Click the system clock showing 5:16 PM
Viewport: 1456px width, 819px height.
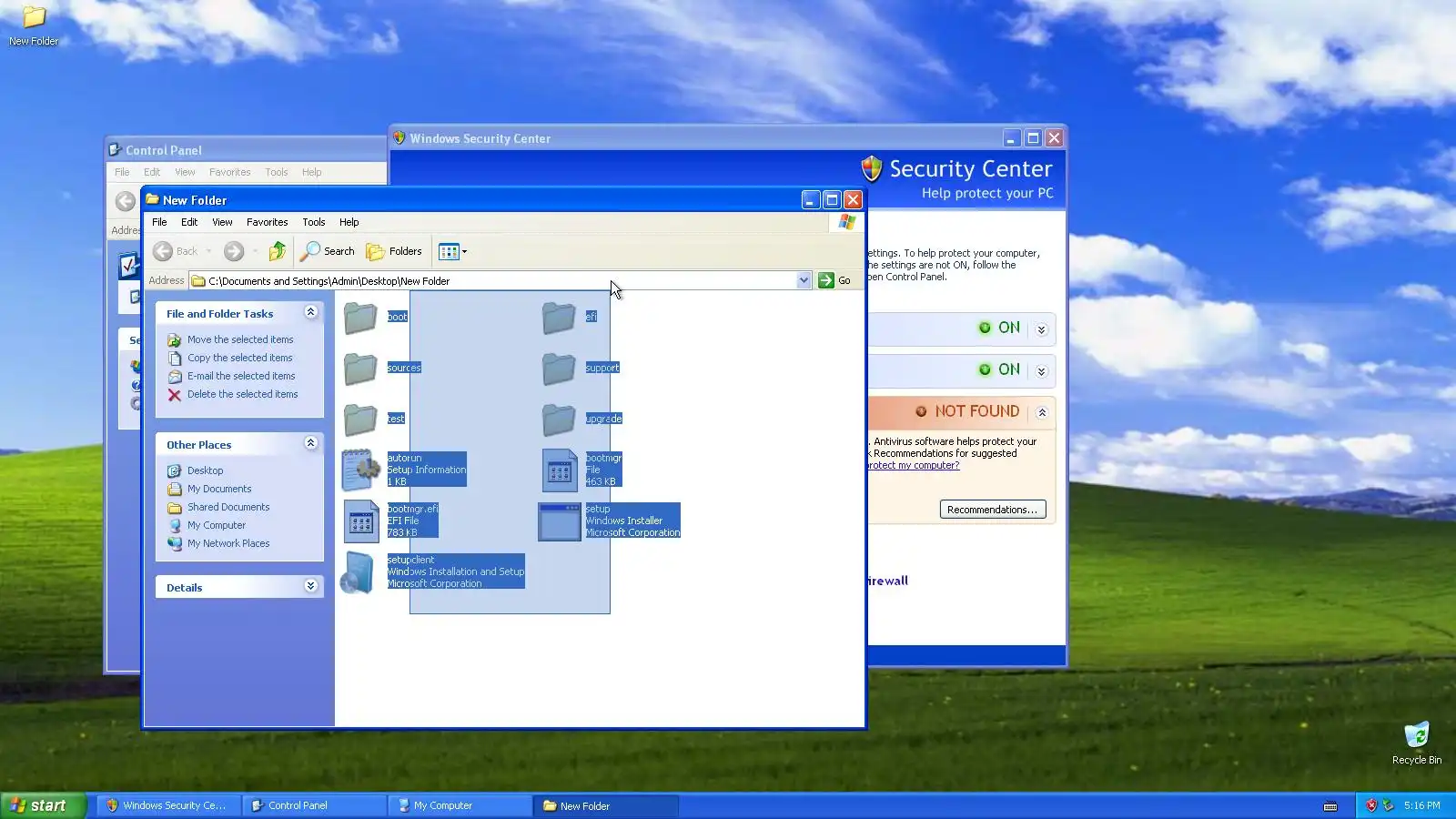coord(1422,805)
